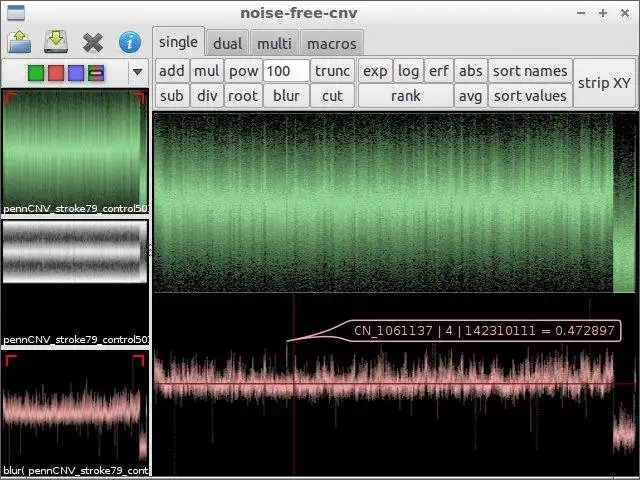Click the cut button

pyautogui.click(x=332, y=96)
